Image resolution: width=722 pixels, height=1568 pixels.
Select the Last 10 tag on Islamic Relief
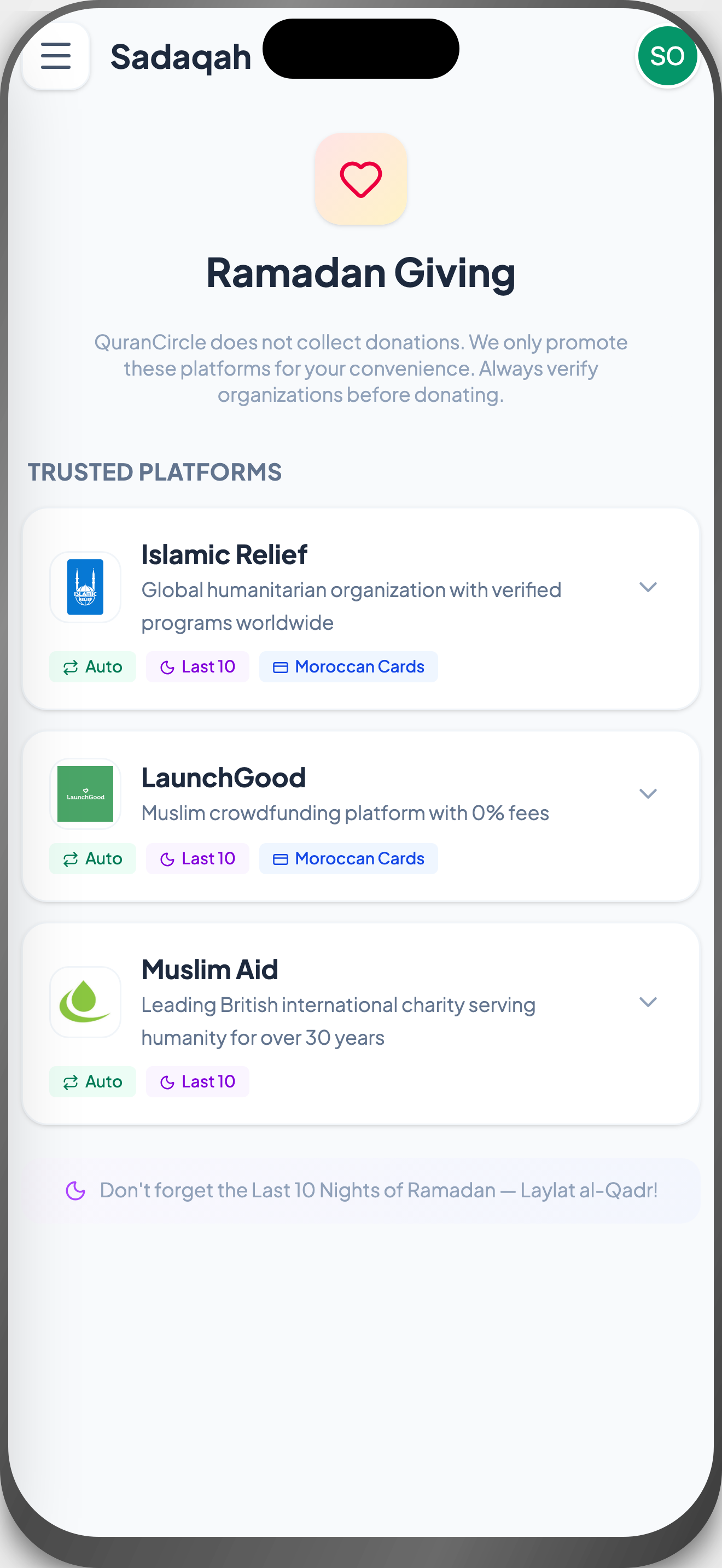coord(197,666)
